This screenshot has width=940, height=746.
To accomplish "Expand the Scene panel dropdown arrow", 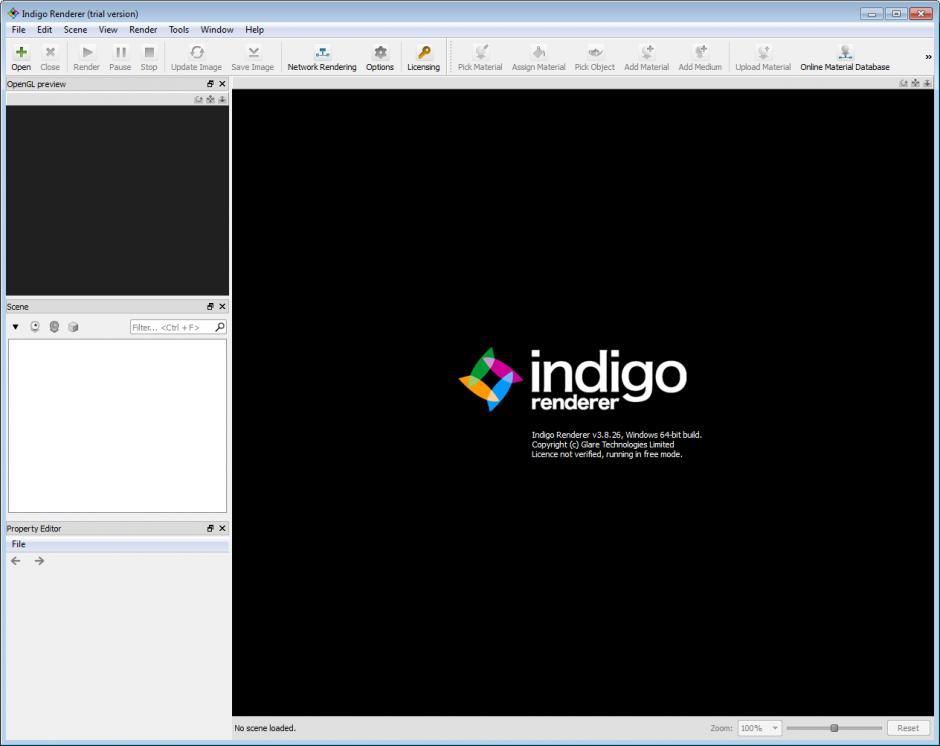I will [x=16, y=327].
